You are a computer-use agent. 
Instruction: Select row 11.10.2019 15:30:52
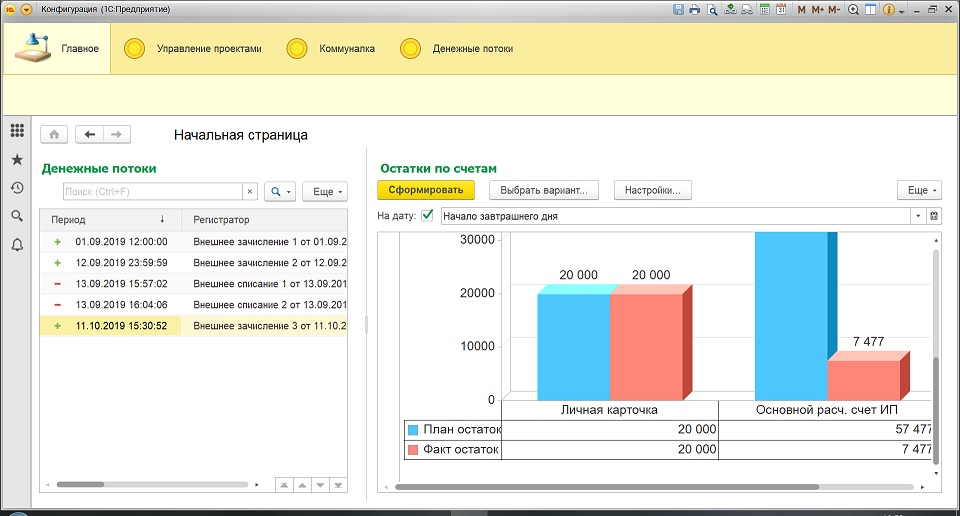point(193,326)
